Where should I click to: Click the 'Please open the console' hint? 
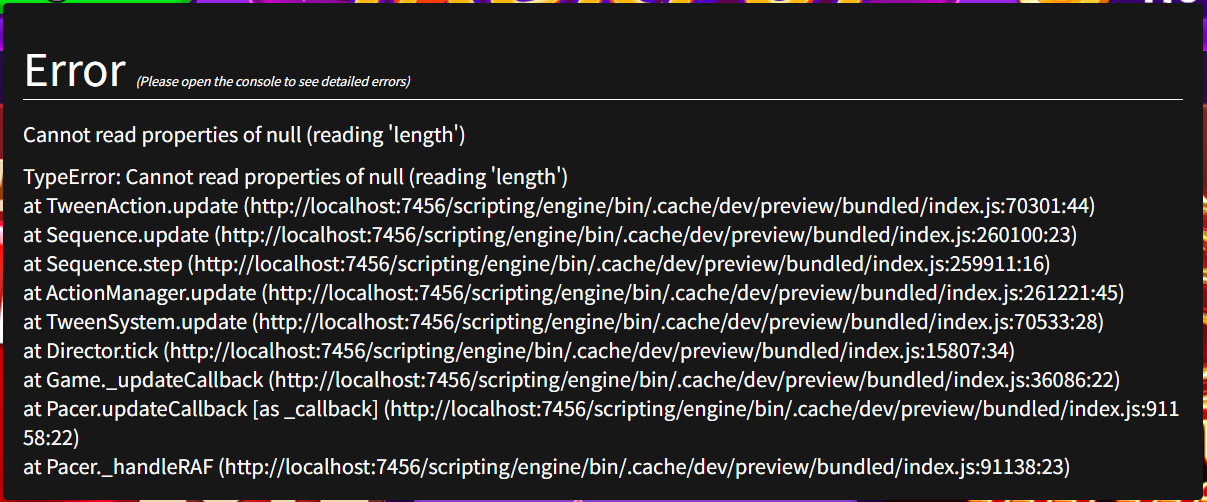pos(273,82)
